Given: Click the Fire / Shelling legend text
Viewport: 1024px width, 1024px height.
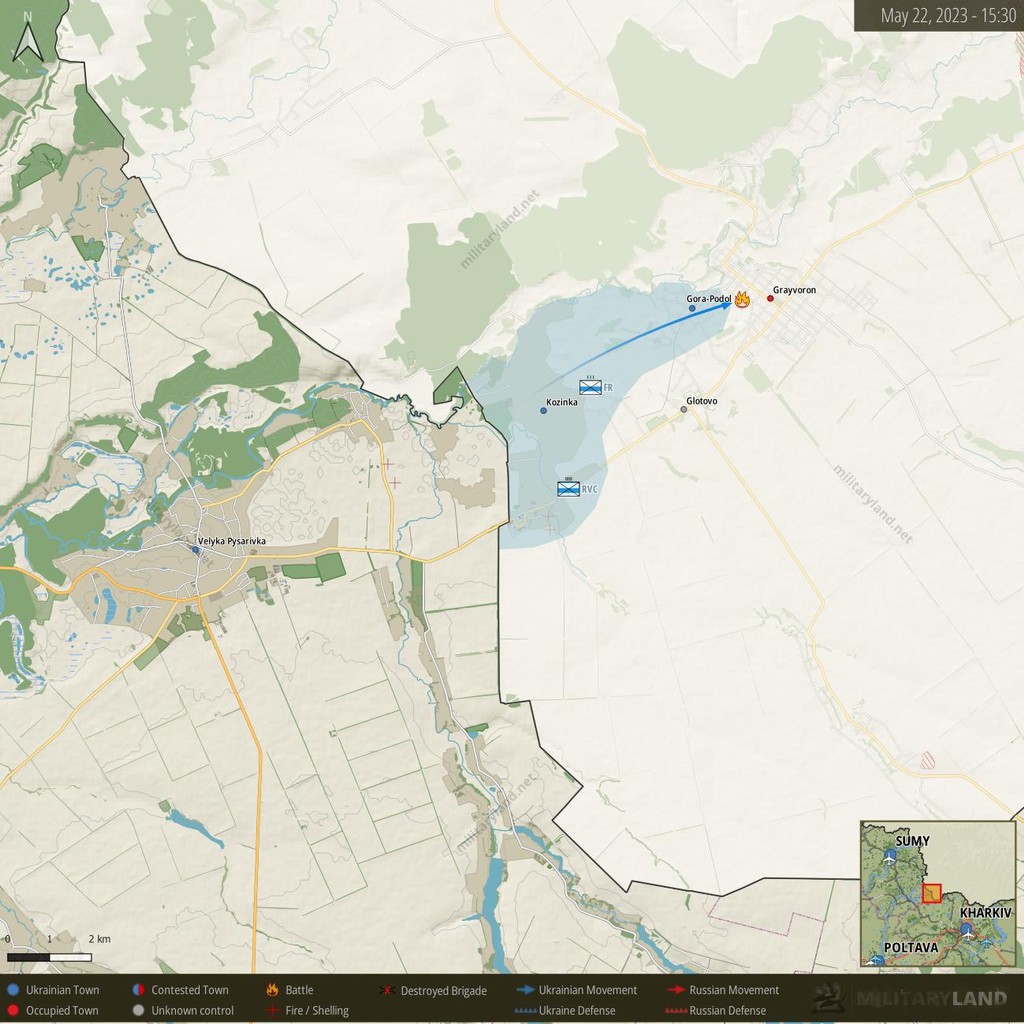Looking at the screenshot, I should tap(317, 1010).
